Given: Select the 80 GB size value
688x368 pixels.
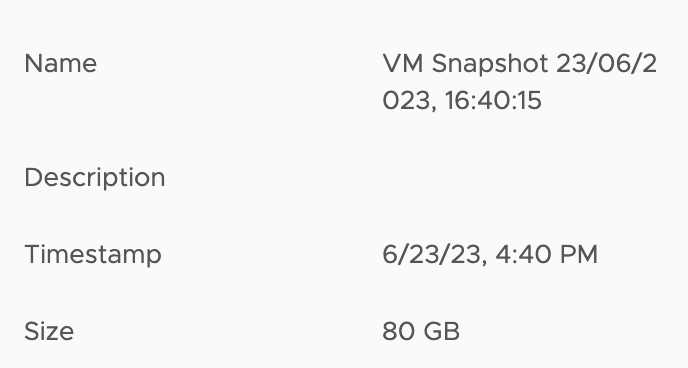Looking at the screenshot, I should (x=421, y=331).
